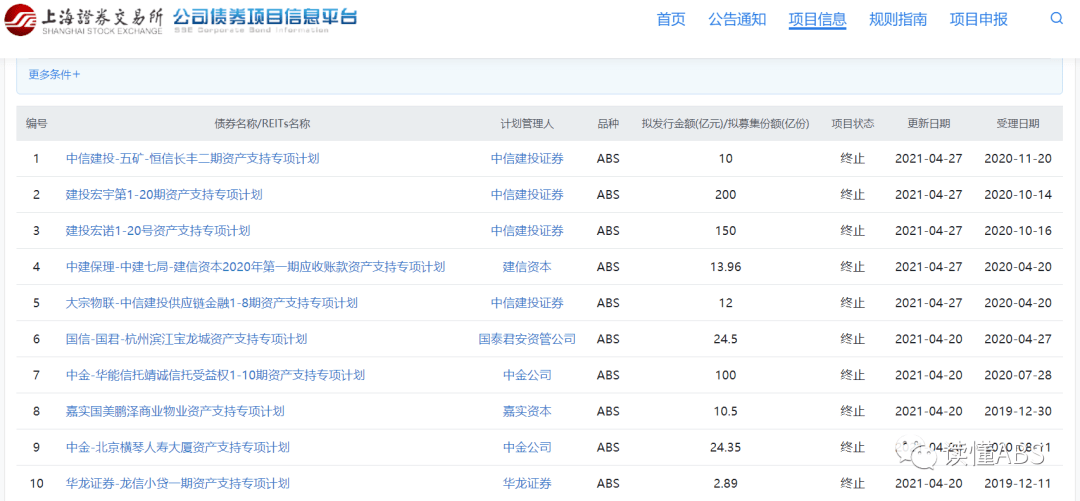Click 建投宏诺1-20号资产支持专项计划 link
The image size is (1080, 501).
click(158, 231)
